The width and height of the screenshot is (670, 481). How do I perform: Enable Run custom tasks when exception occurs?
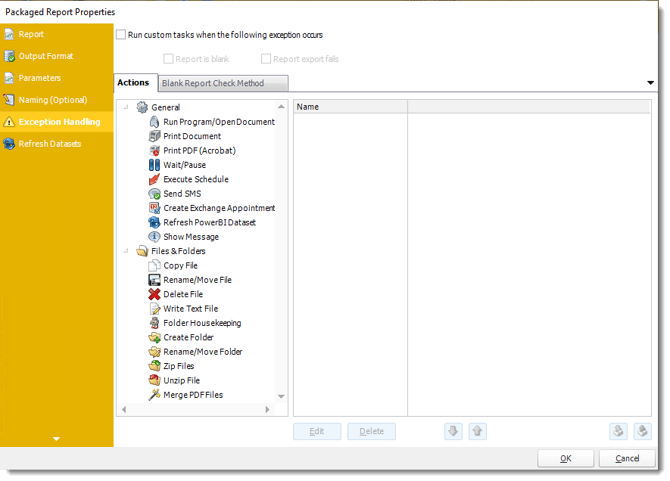click(x=121, y=35)
